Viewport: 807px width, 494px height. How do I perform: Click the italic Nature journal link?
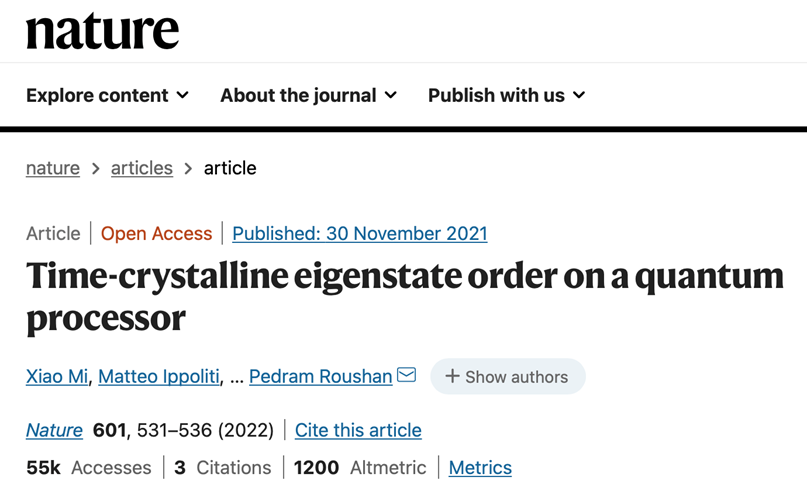click(x=54, y=430)
